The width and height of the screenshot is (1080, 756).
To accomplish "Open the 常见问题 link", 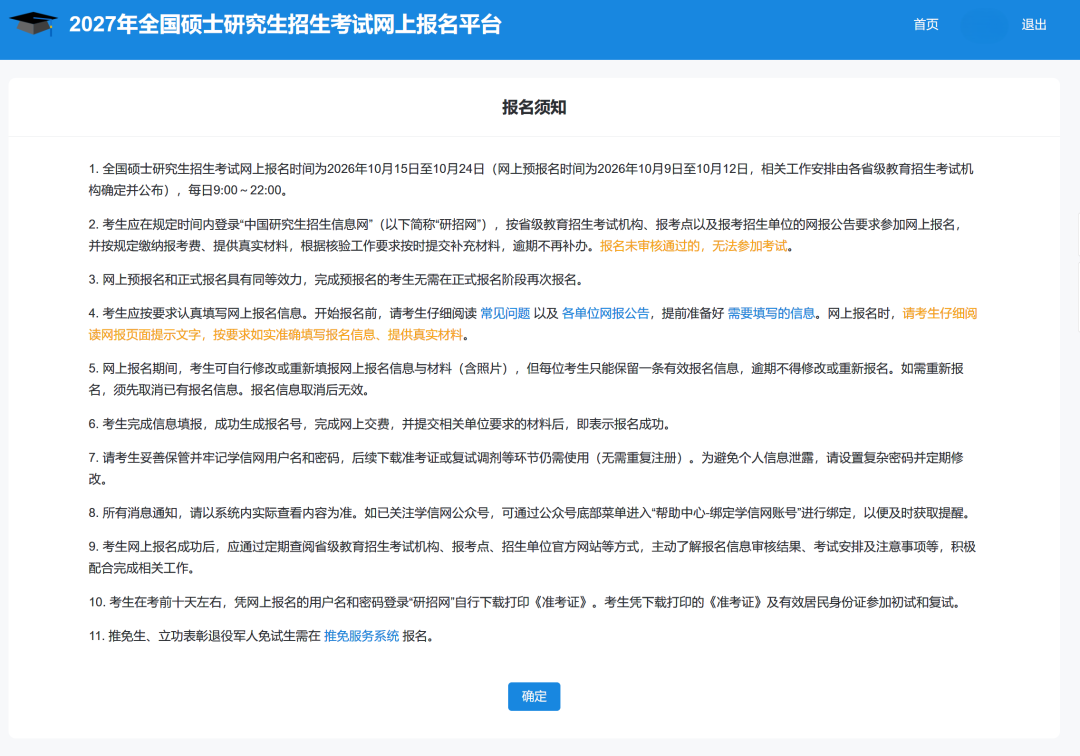I will pos(505,313).
